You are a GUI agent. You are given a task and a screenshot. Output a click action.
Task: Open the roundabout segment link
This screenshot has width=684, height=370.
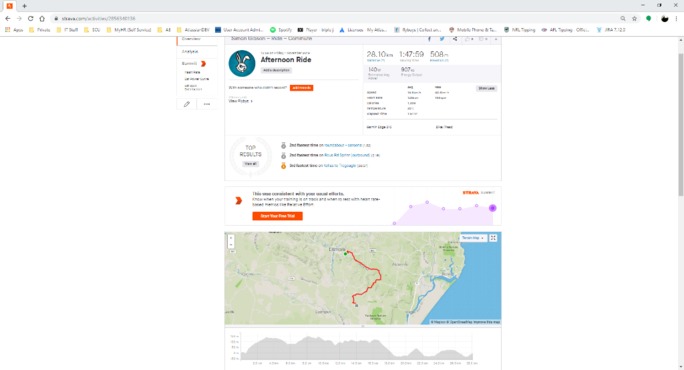pos(343,145)
